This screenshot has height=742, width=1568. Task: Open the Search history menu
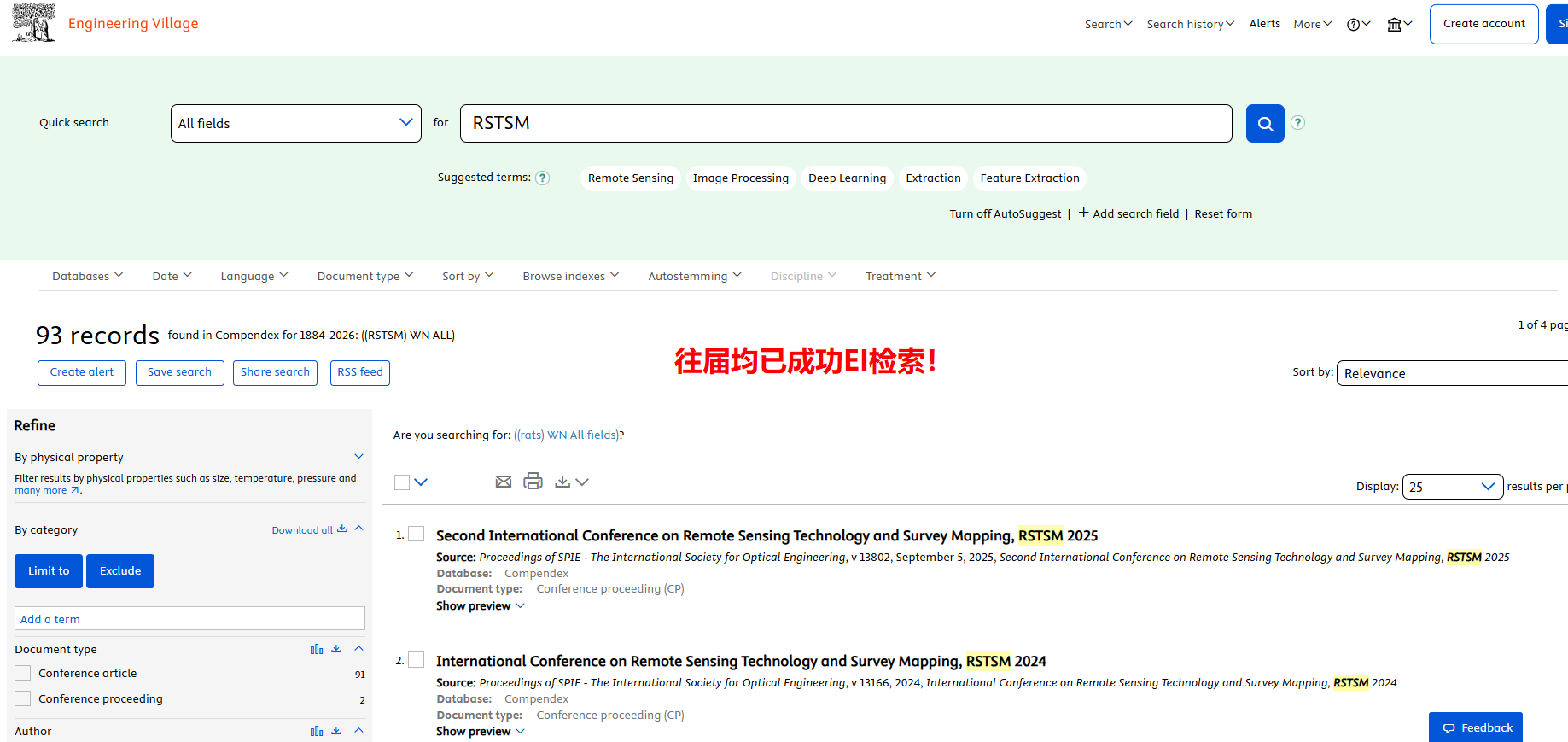pos(1190,24)
